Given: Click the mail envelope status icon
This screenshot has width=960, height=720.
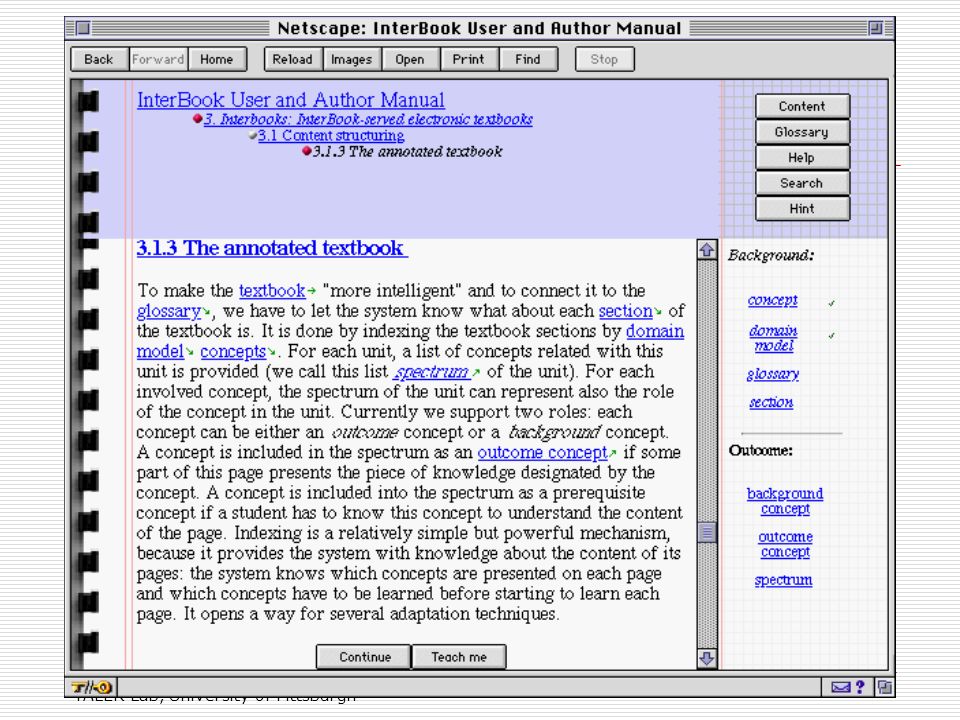Looking at the screenshot, I should (840, 687).
